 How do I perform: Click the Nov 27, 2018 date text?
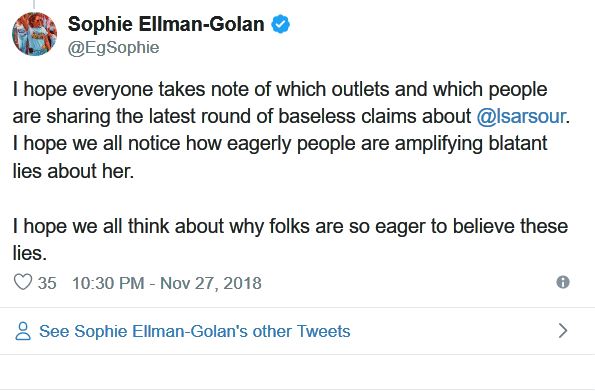[211, 283]
